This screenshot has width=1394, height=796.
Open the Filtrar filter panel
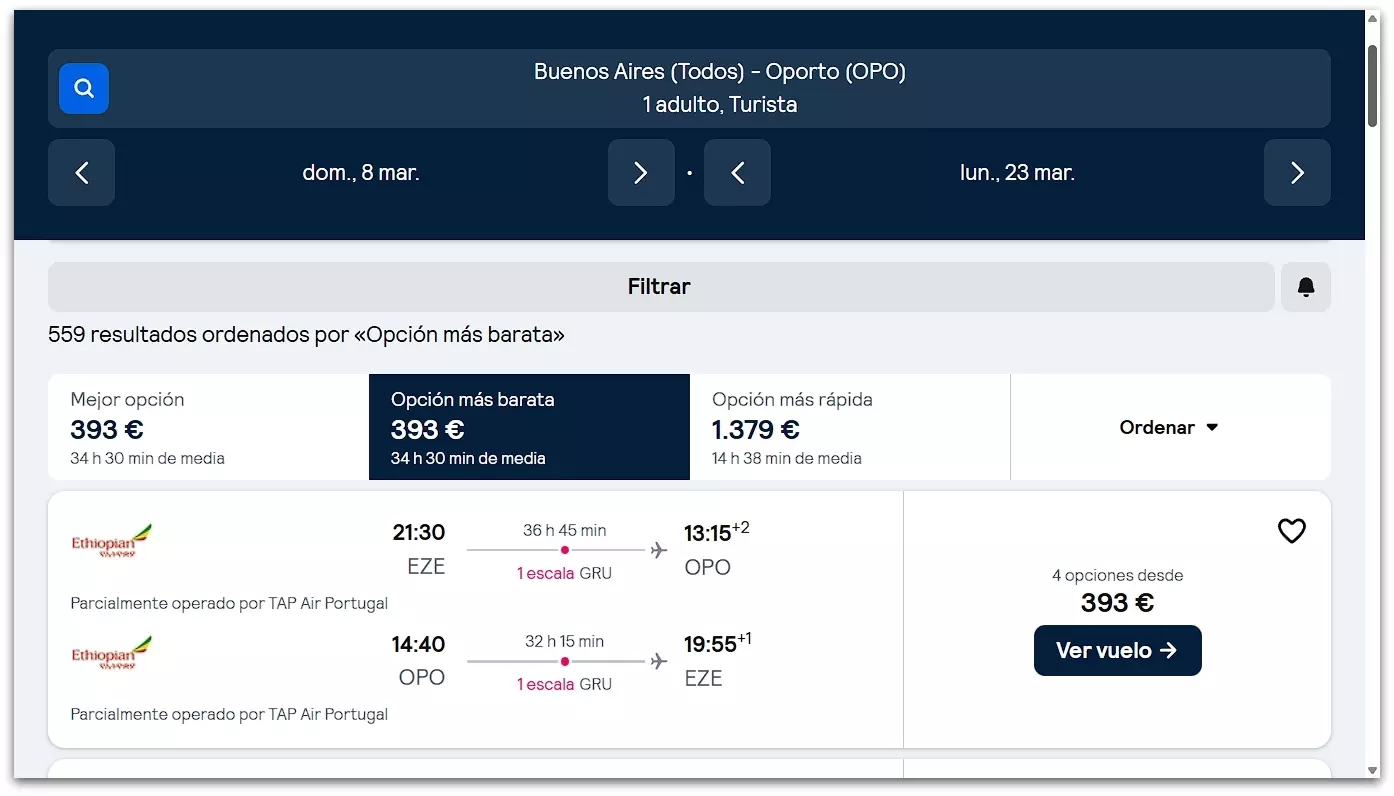[660, 287]
